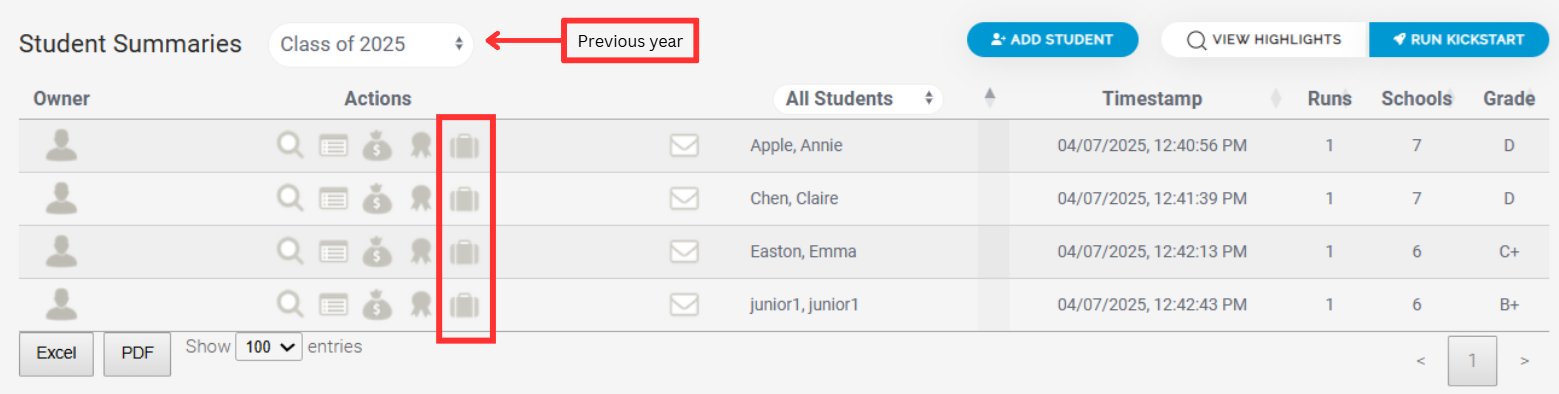
Task: Open the Show 100 entries selector
Action: [x=269, y=347]
